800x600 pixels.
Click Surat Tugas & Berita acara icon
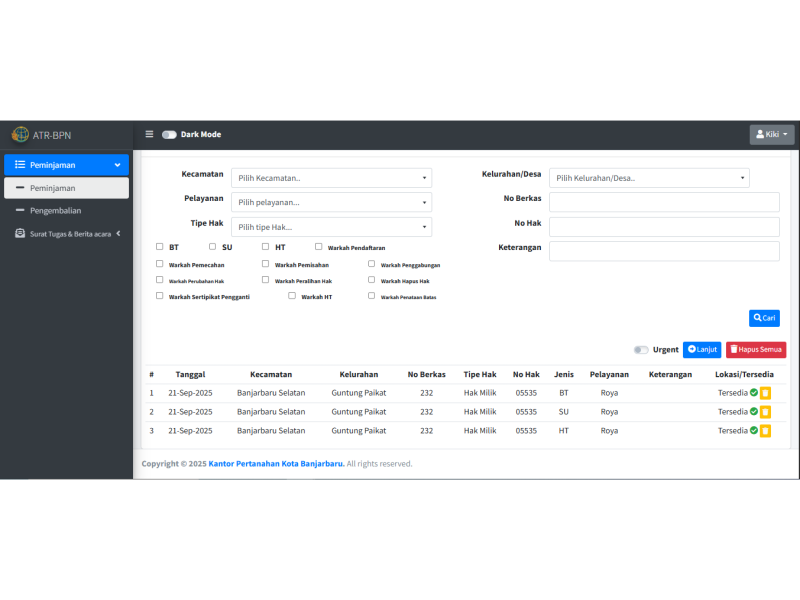[x=20, y=234]
